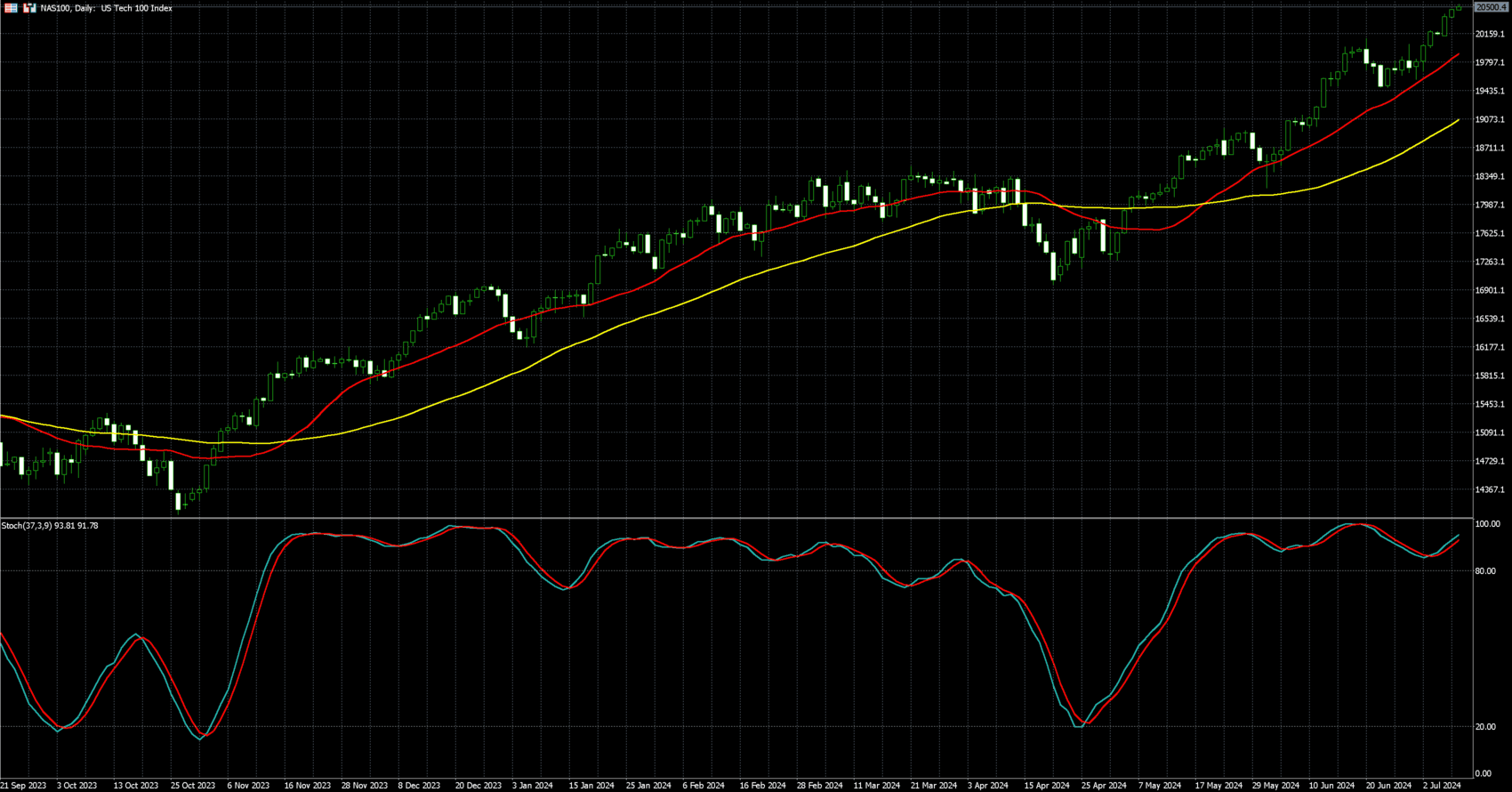Click the 100.00 level on Stochastic scale

tap(1487, 524)
